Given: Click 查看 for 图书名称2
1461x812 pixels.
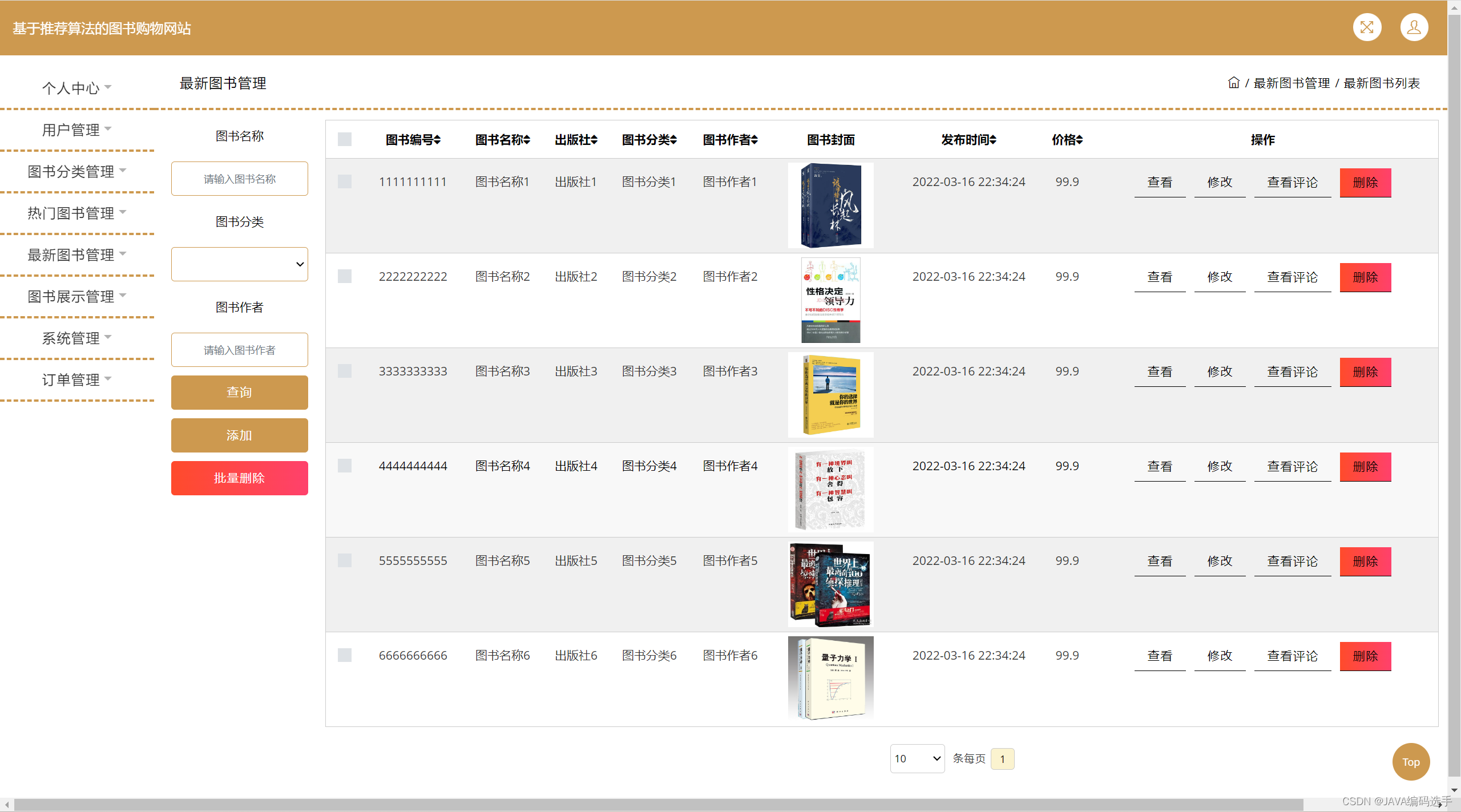Looking at the screenshot, I should point(1160,277).
